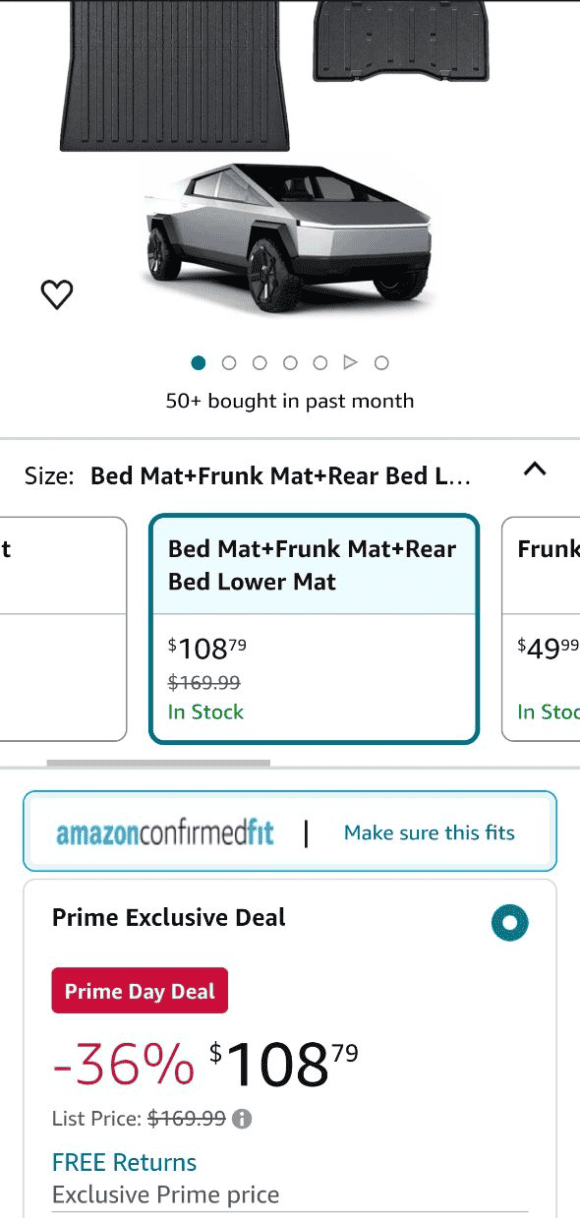Open the Prime Exclusive Deal offer box
This screenshot has width=580, height=1218.
pos(290,1048)
